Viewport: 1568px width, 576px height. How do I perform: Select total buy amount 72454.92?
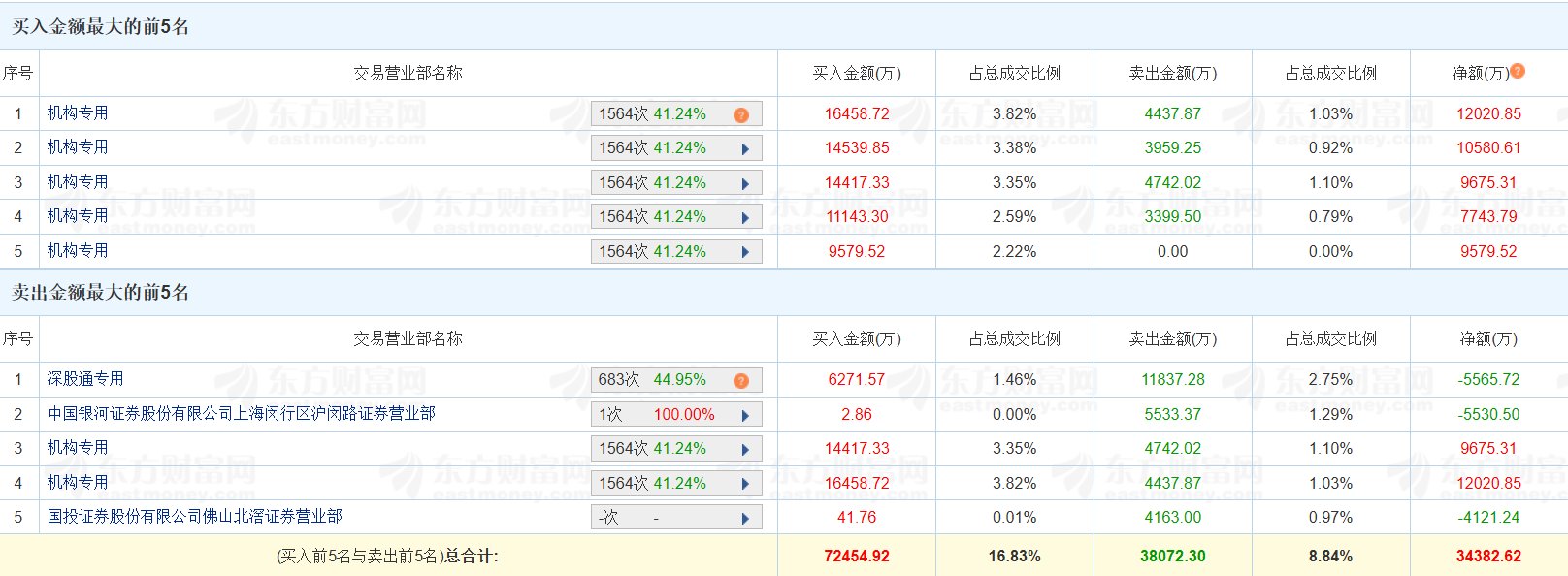857,557
